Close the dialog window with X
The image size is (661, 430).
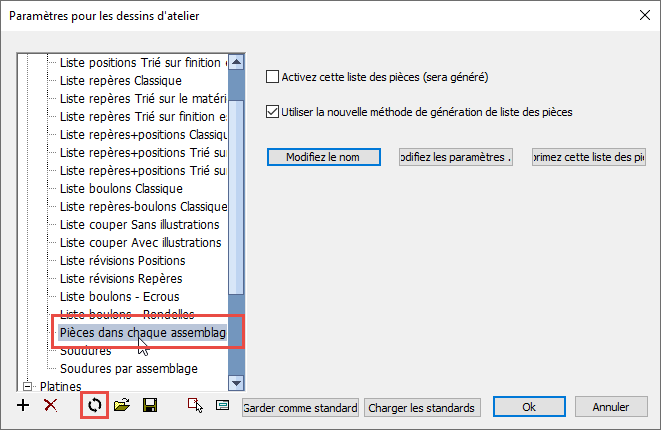(641, 15)
